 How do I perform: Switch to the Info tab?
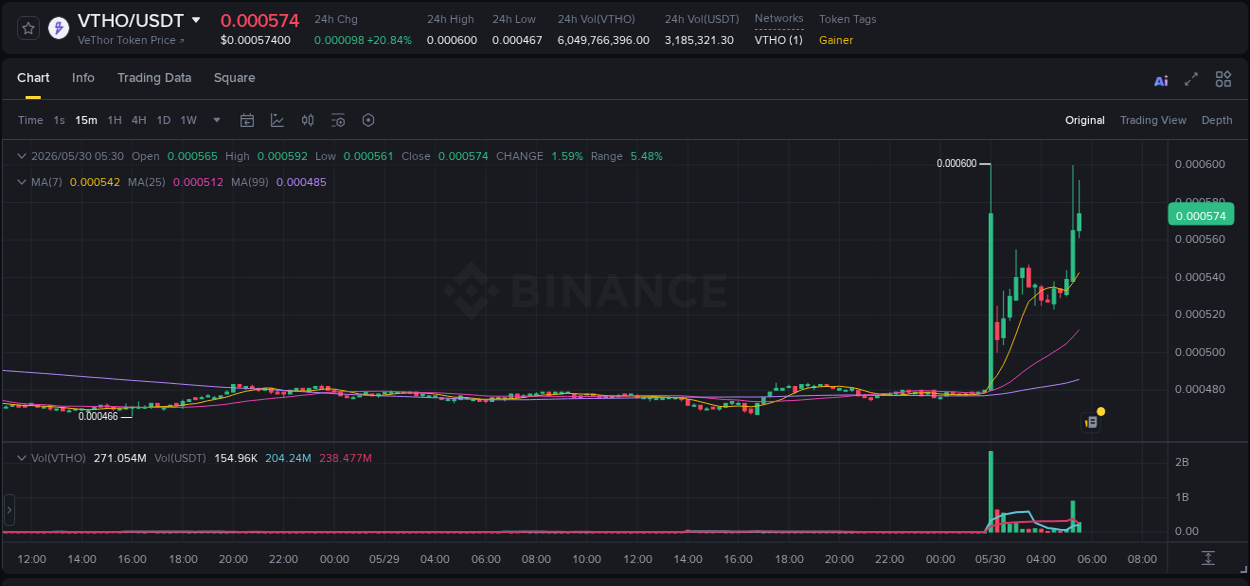[83, 78]
